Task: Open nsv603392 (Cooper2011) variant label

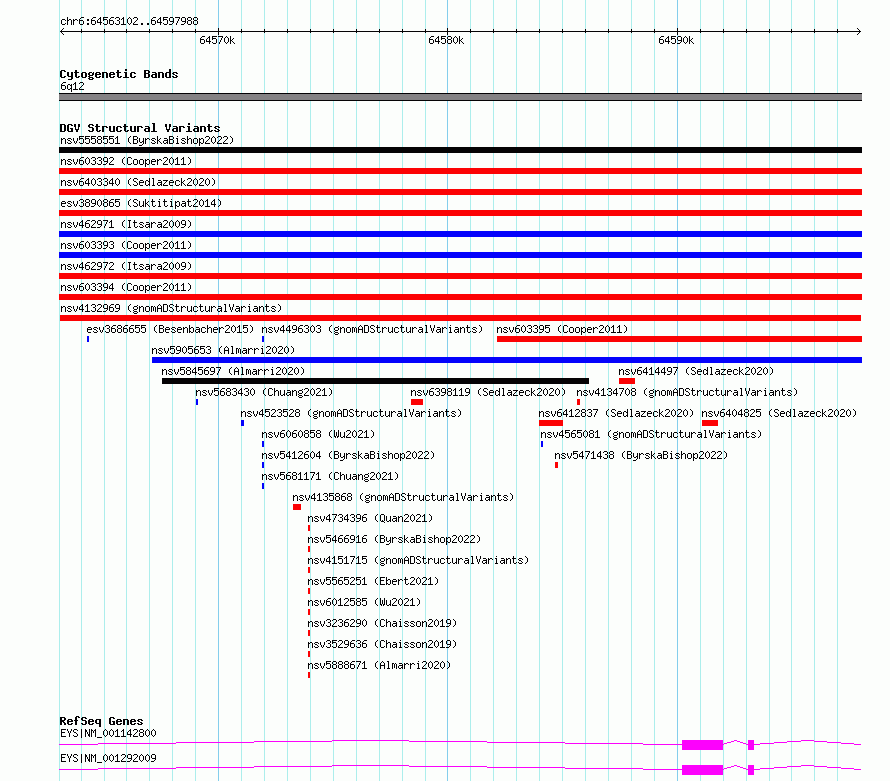Action: [x=126, y=161]
